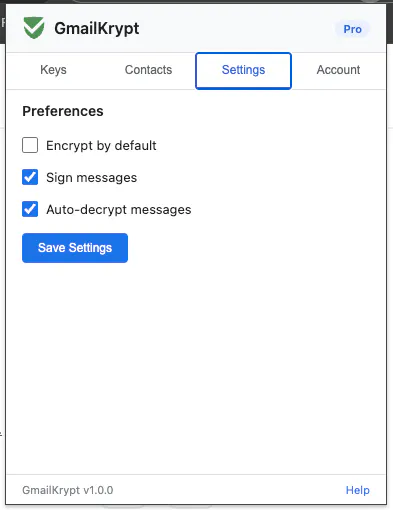Disable the Auto-decrypt messages checkbox
Viewport: 393px width, 510px height.
(x=30, y=209)
